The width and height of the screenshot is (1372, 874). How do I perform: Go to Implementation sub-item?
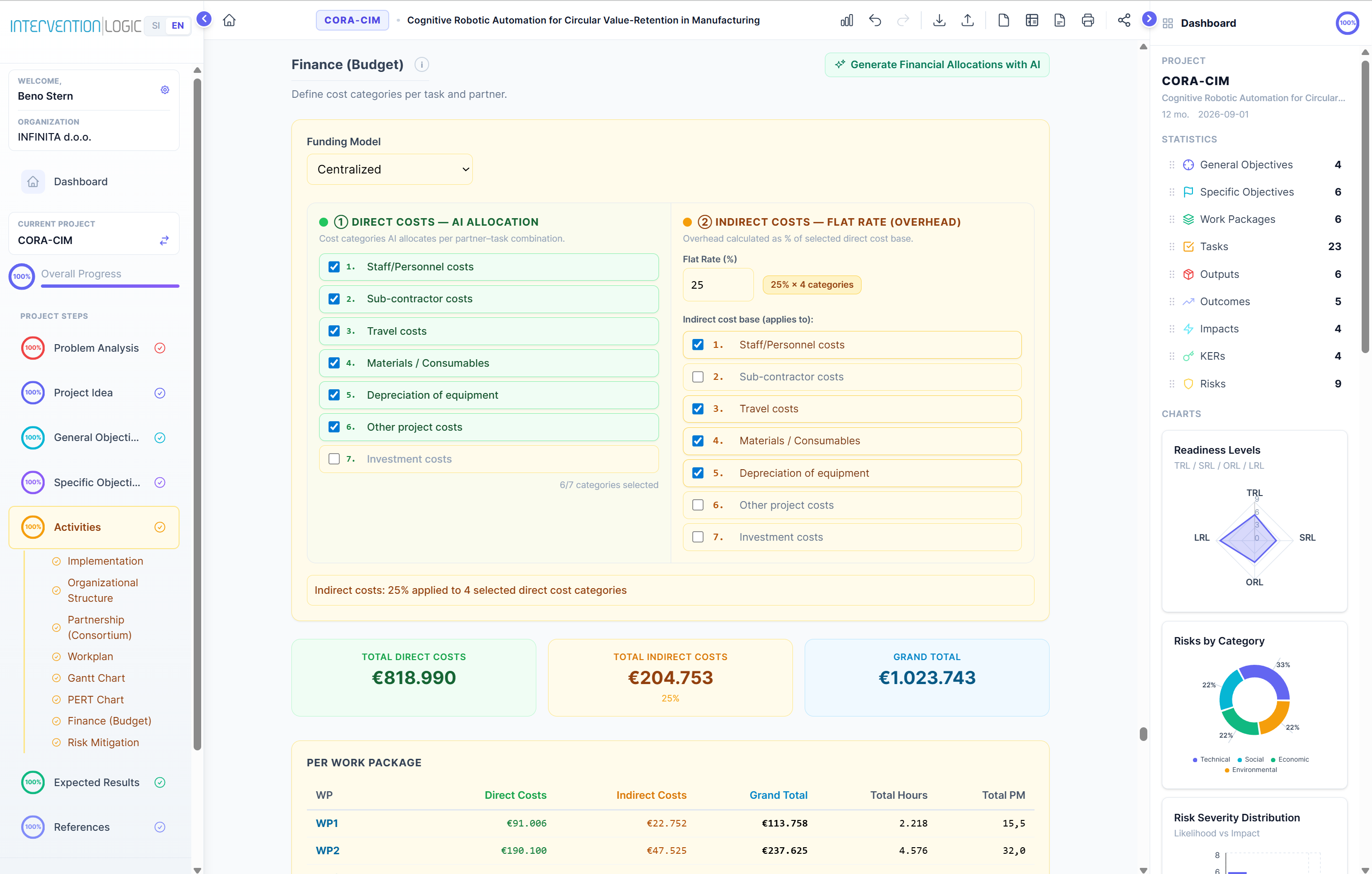[x=105, y=561]
